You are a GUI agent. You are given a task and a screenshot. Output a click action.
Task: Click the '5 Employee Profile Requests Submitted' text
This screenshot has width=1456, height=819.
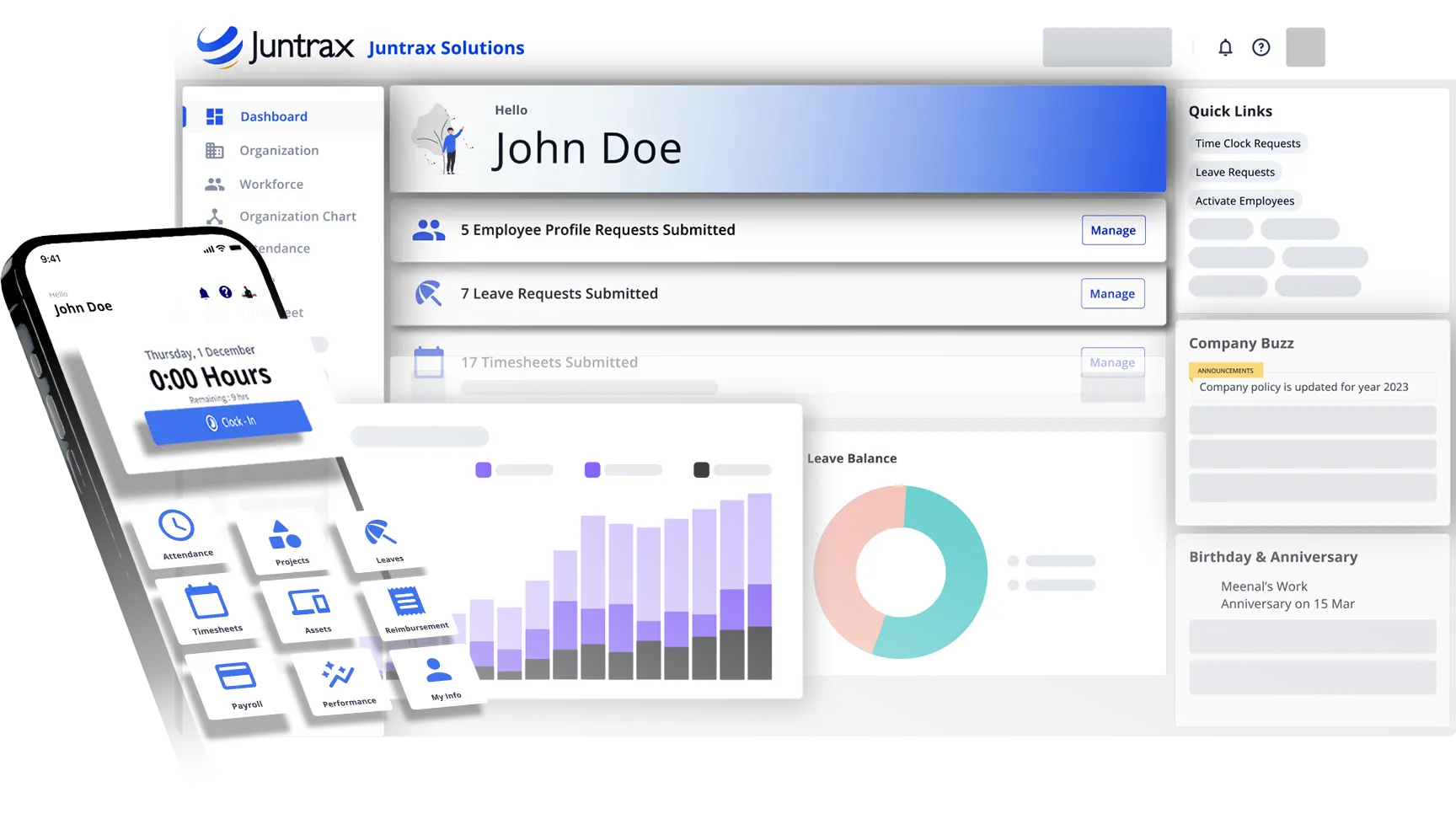coord(598,230)
